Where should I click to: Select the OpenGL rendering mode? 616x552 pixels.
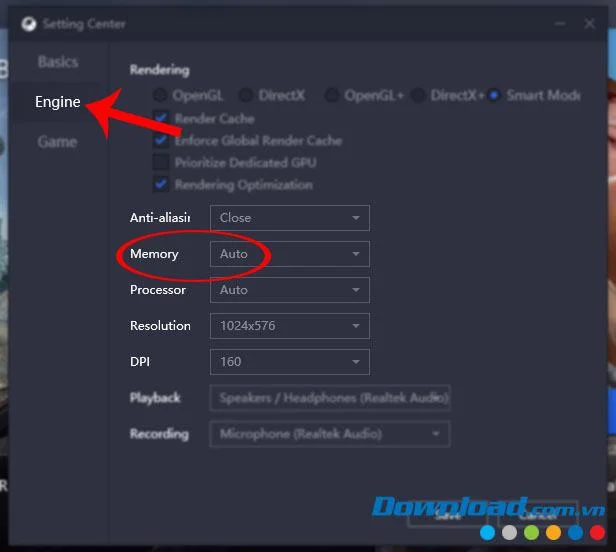click(160, 95)
